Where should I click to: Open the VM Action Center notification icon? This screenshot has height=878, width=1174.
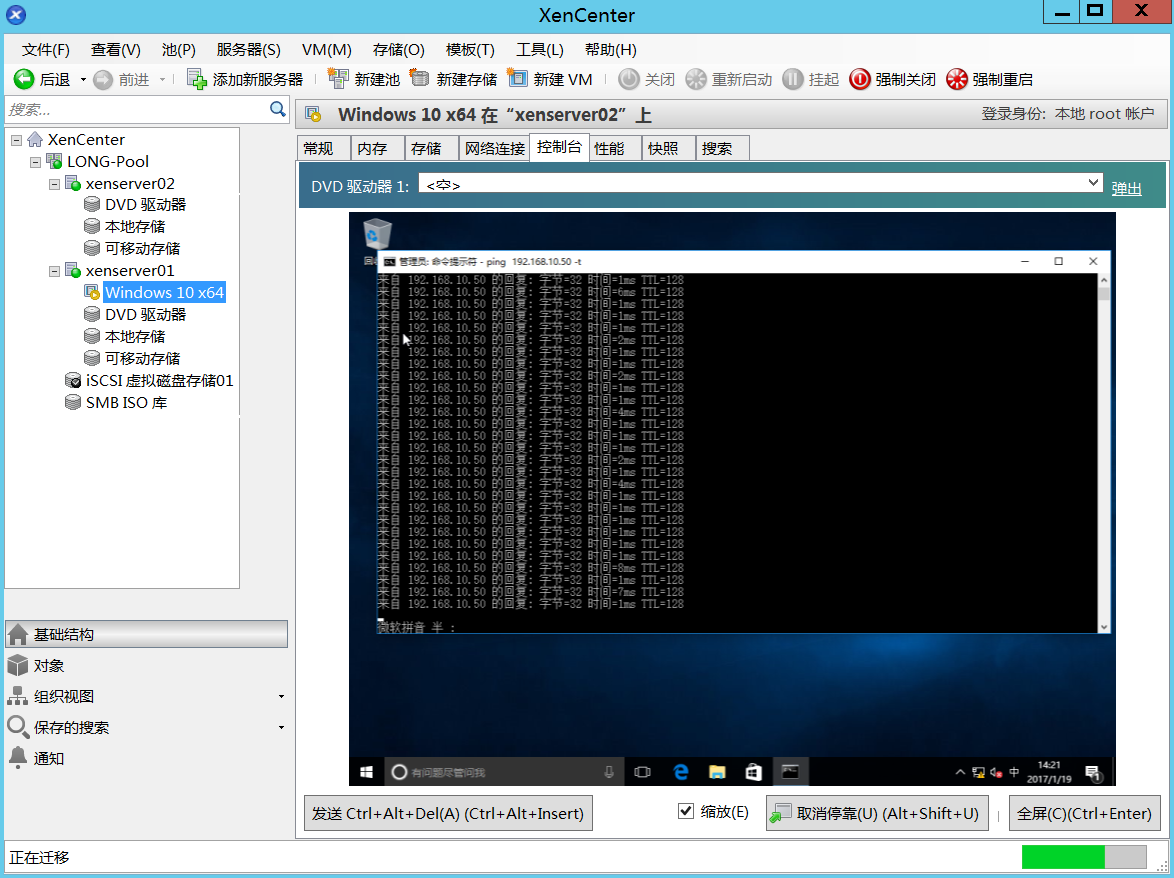pos(1092,773)
